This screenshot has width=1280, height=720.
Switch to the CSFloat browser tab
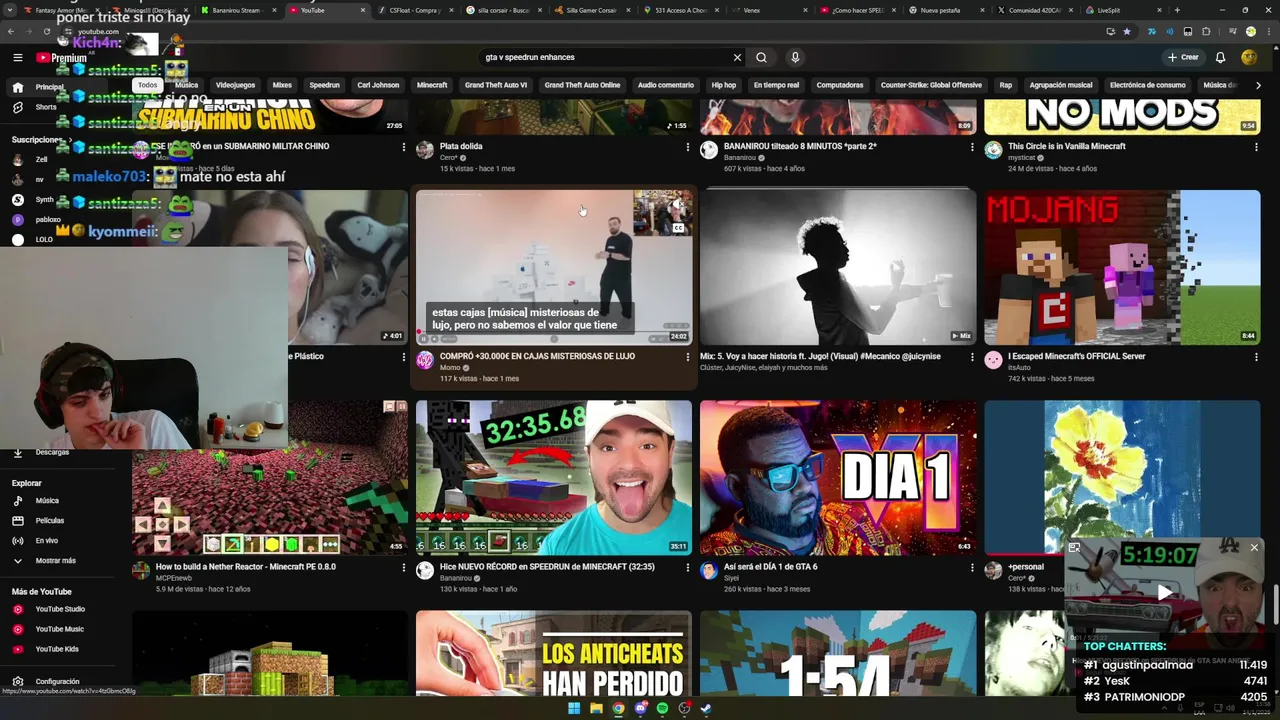coord(415,10)
